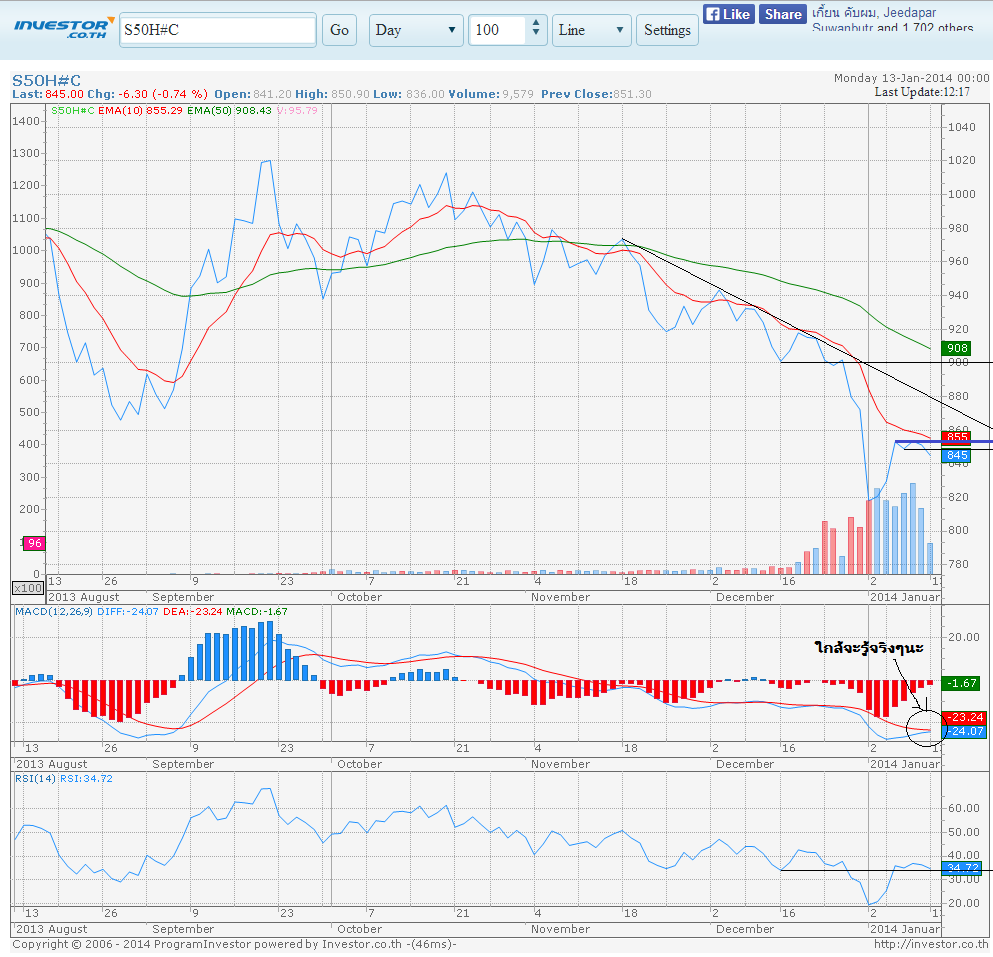This screenshot has width=993, height=957.
Task: Click the bar count field showing 100
Action: click(497, 30)
